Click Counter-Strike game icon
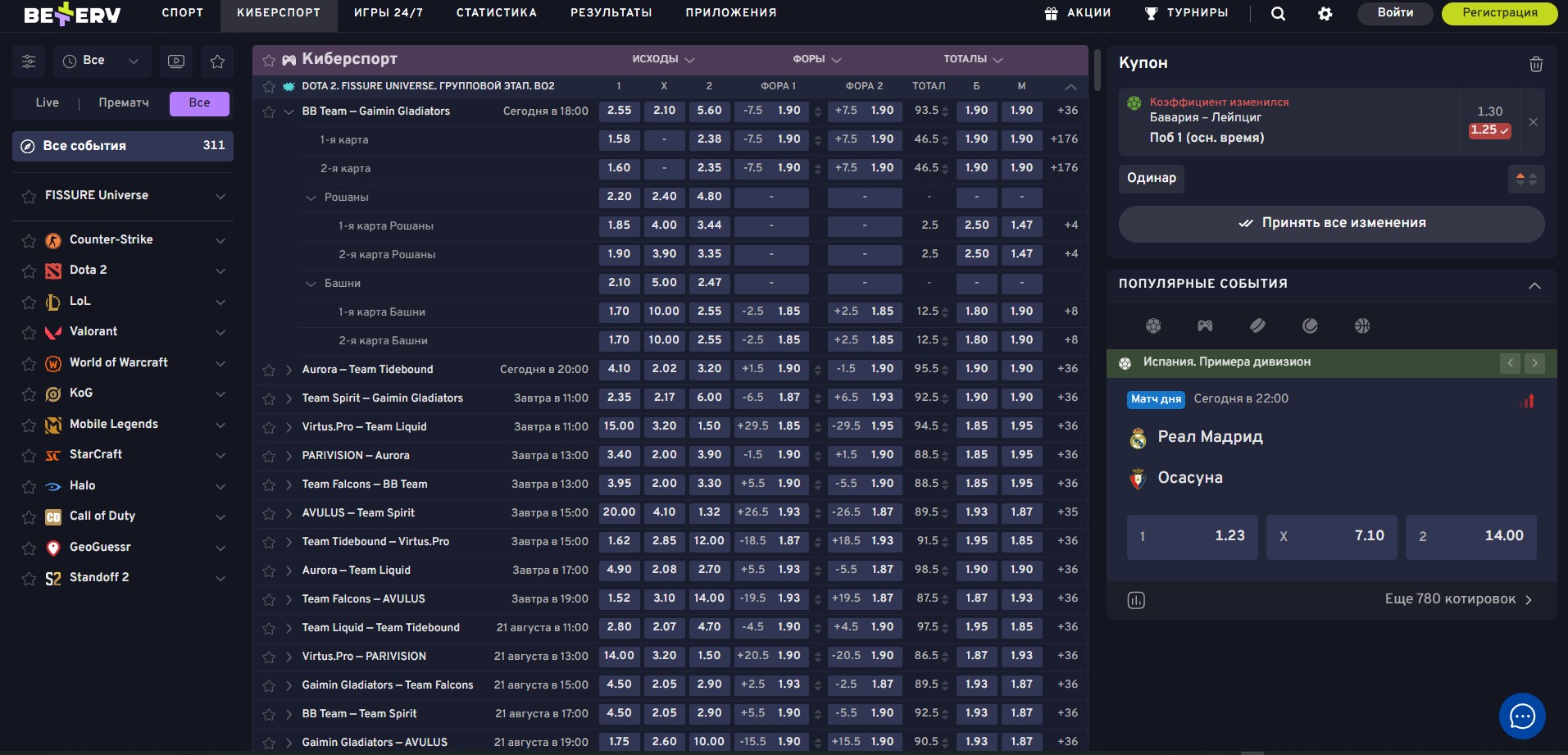Image resolution: width=1568 pixels, height=755 pixels. point(53,240)
